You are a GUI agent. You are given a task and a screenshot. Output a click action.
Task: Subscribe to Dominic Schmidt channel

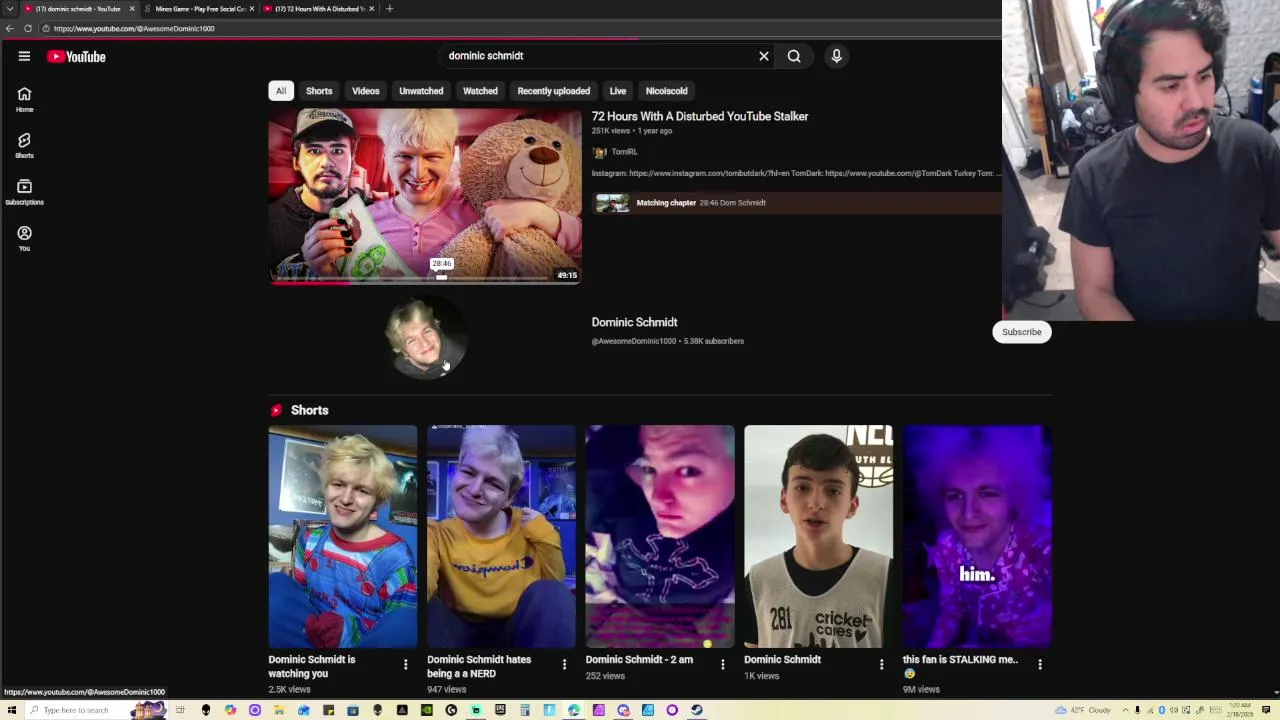click(x=1021, y=332)
